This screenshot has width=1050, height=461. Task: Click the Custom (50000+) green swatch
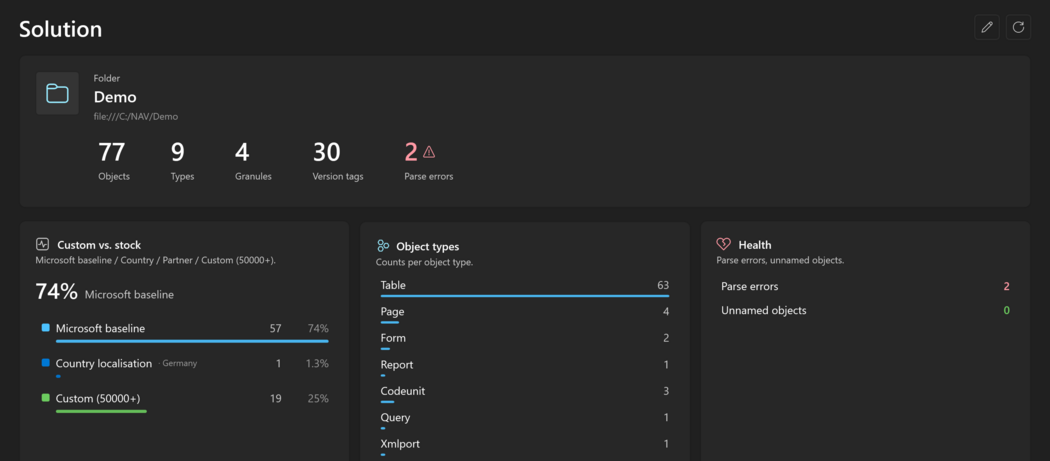(x=46, y=398)
